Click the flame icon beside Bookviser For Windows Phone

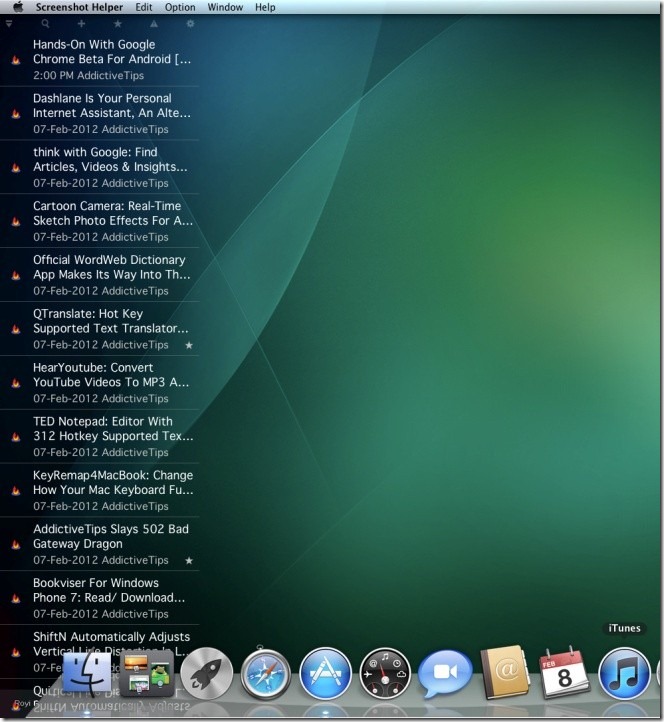point(16,598)
